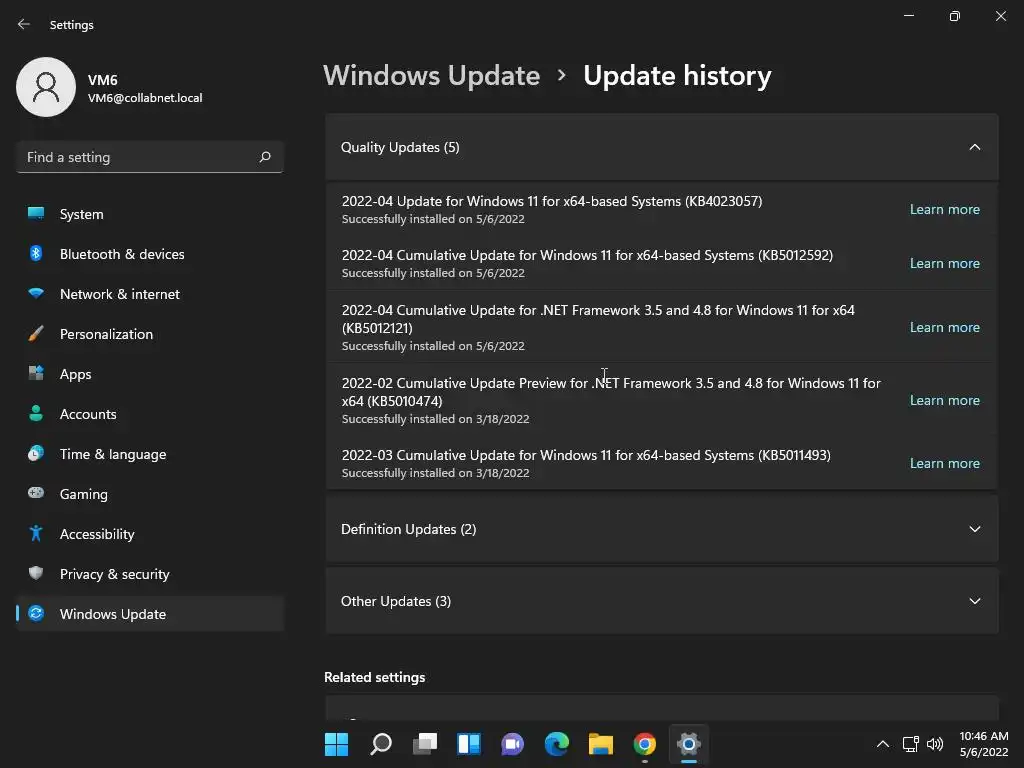Select the 2022-04 Update KB4023057 title
The height and width of the screenshot is (768, 1024).
tap(552, 201)
